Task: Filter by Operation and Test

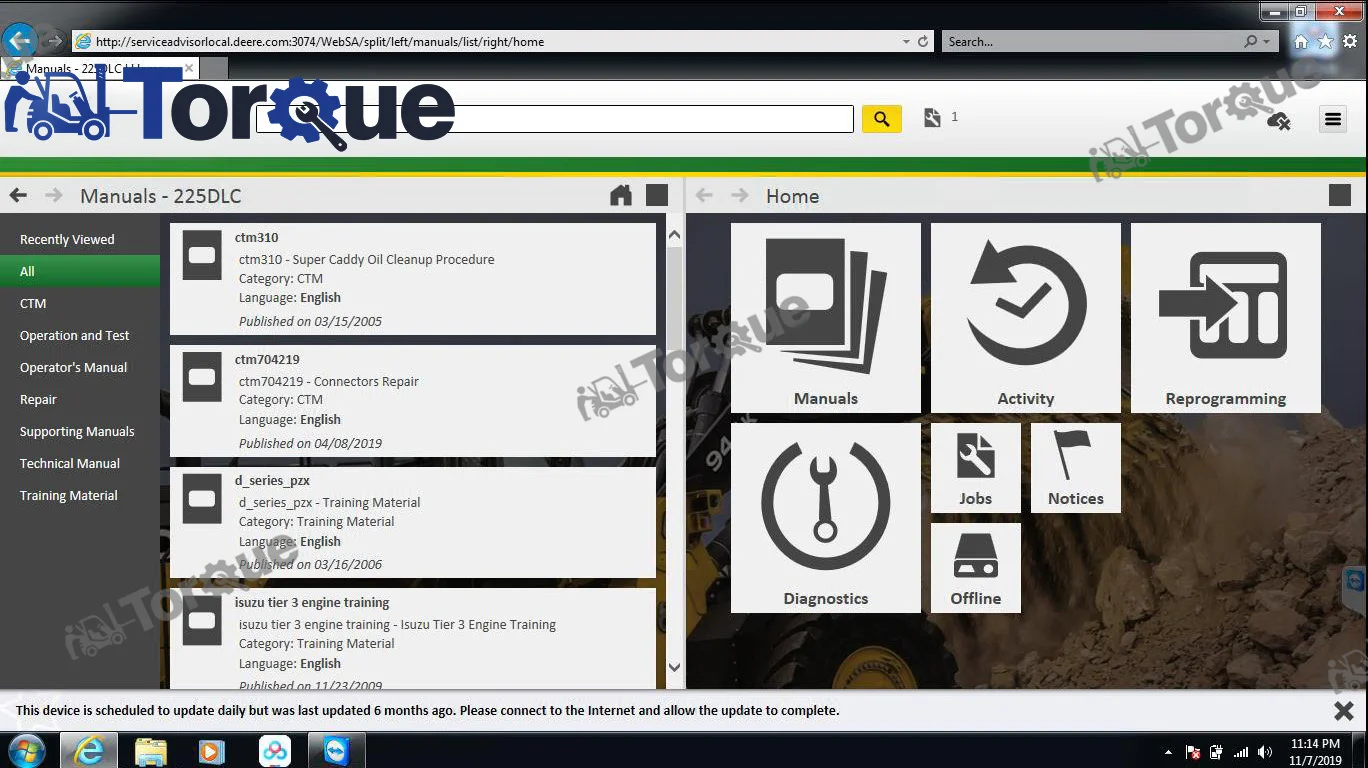Action: (80, 336)
